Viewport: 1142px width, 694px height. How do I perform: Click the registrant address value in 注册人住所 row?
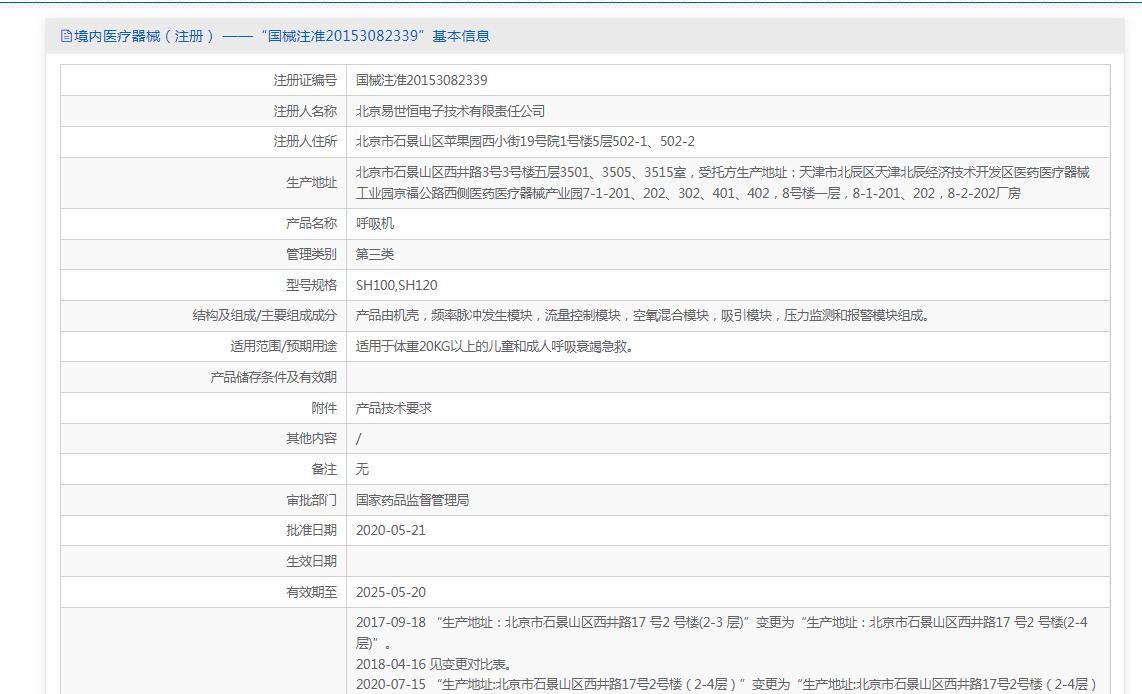coord(525,142)
